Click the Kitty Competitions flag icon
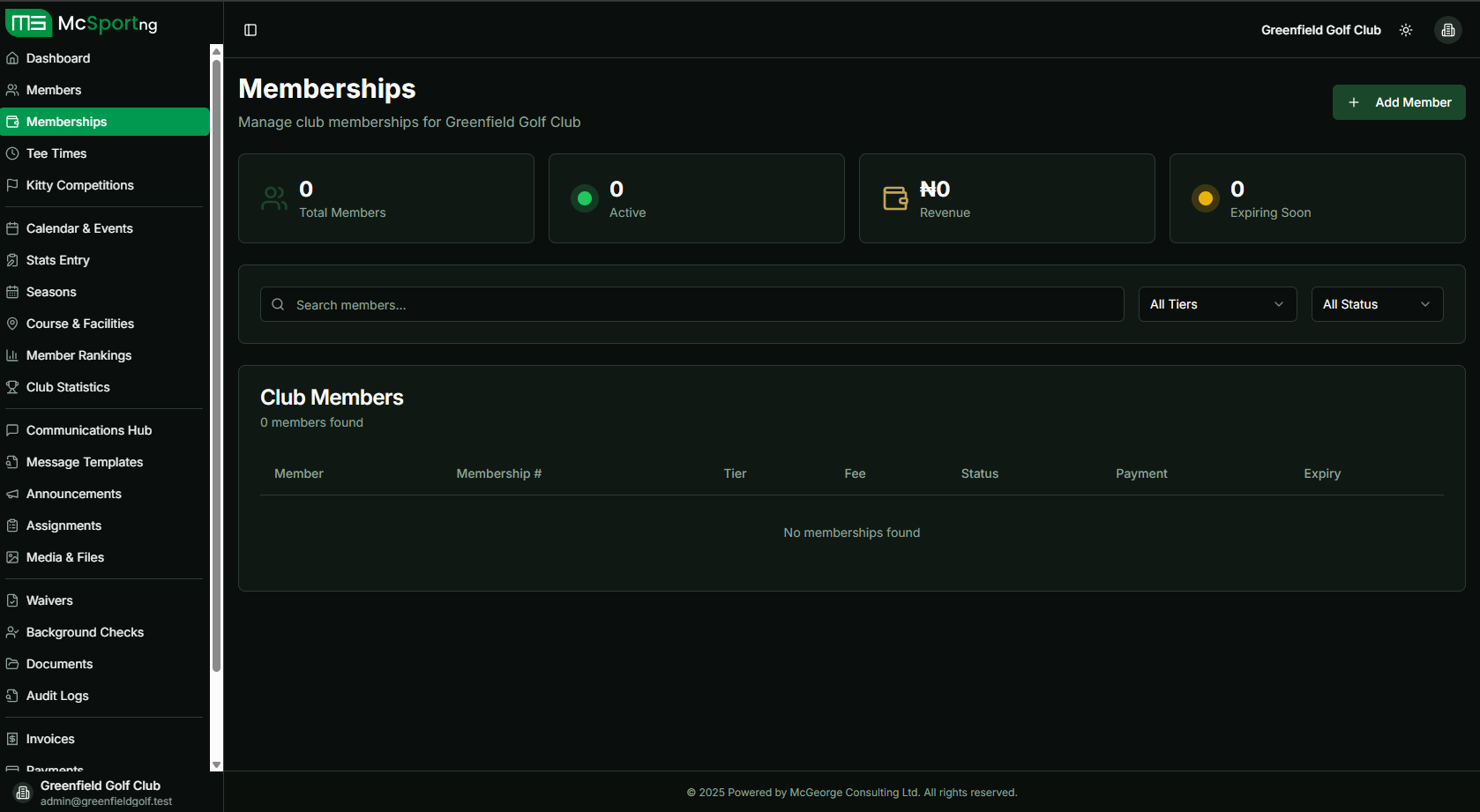The image size is (1480, 812). click(x=12, y=185)
